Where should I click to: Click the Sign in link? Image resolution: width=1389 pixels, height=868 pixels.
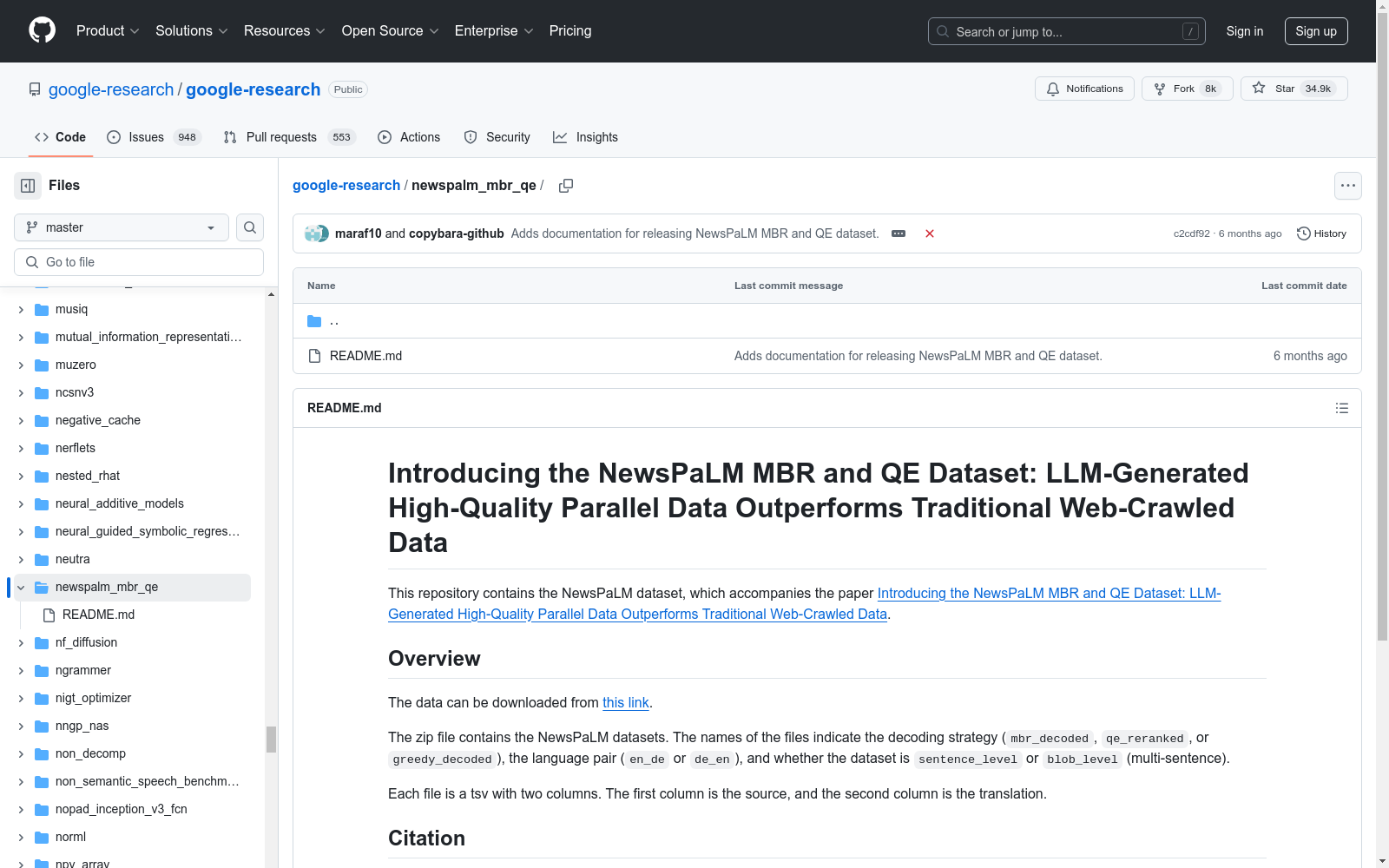pos(1245,31)
